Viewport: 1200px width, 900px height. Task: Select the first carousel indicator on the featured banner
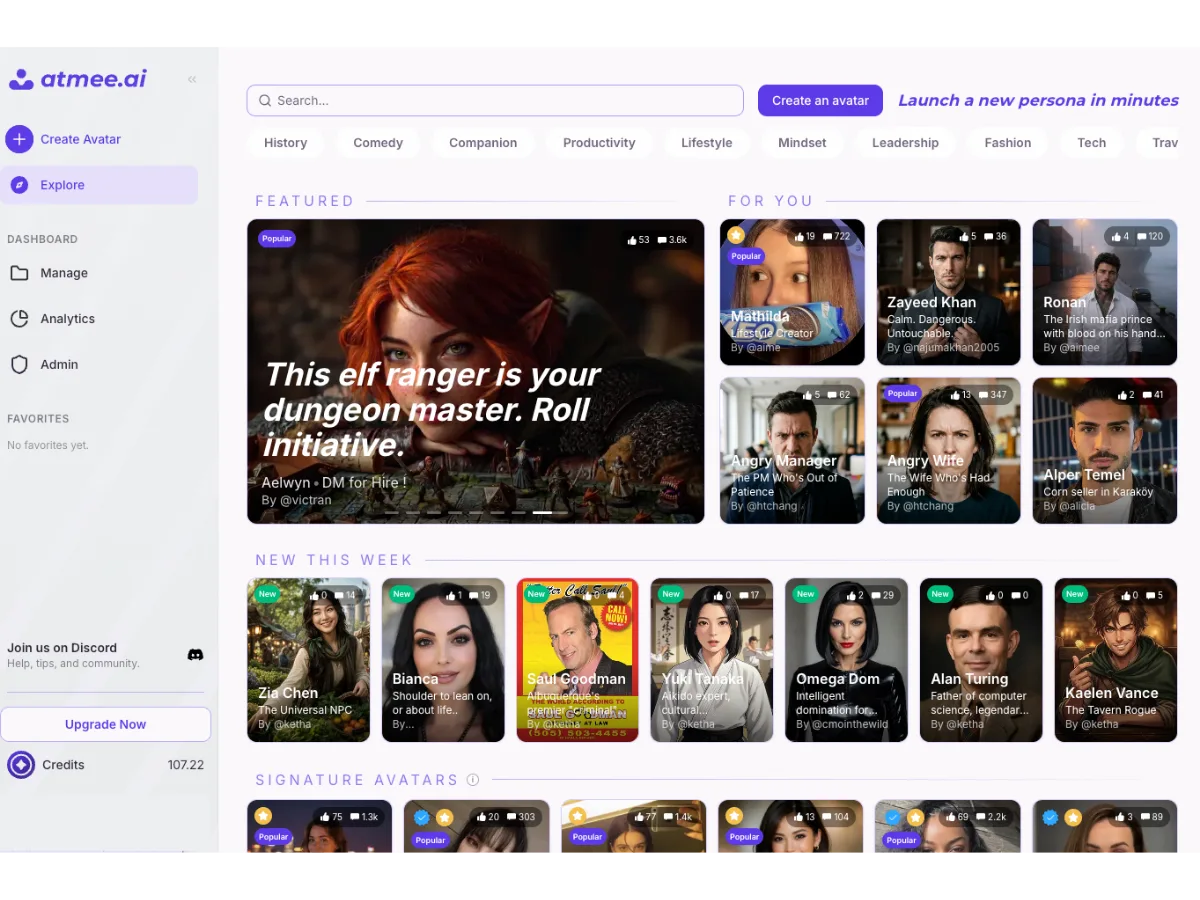[x=394, y=512]
